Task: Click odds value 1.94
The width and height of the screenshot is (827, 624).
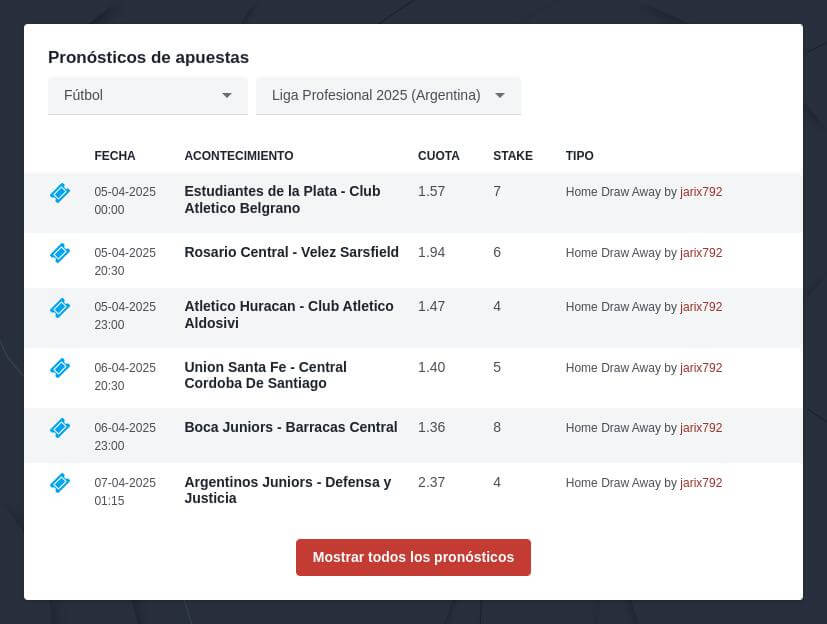Action: [431, 252]
